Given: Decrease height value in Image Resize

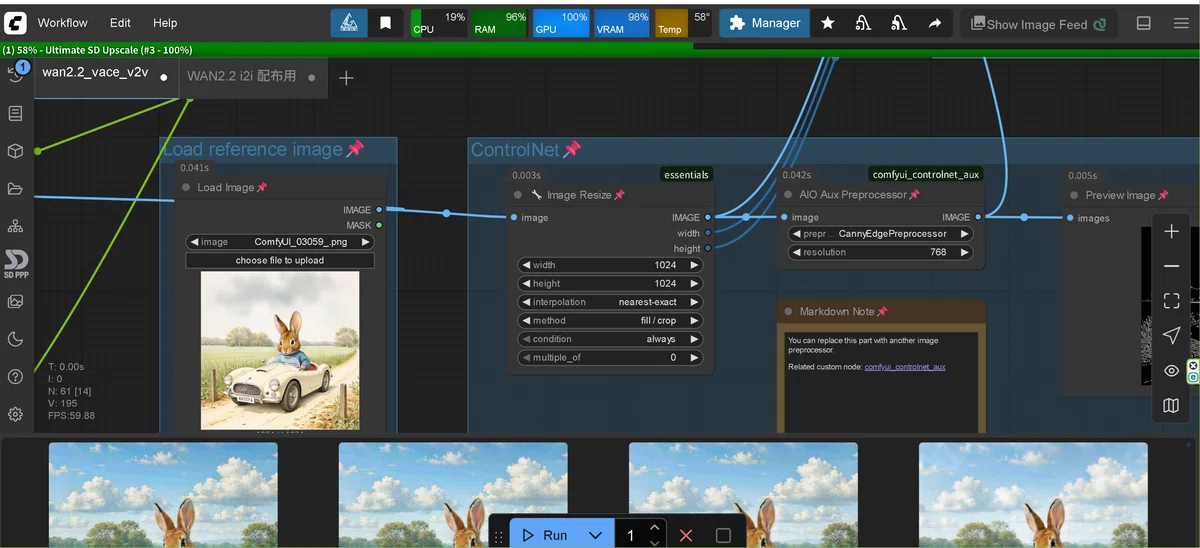Looking at the screenshot, I should pos(526,284).
